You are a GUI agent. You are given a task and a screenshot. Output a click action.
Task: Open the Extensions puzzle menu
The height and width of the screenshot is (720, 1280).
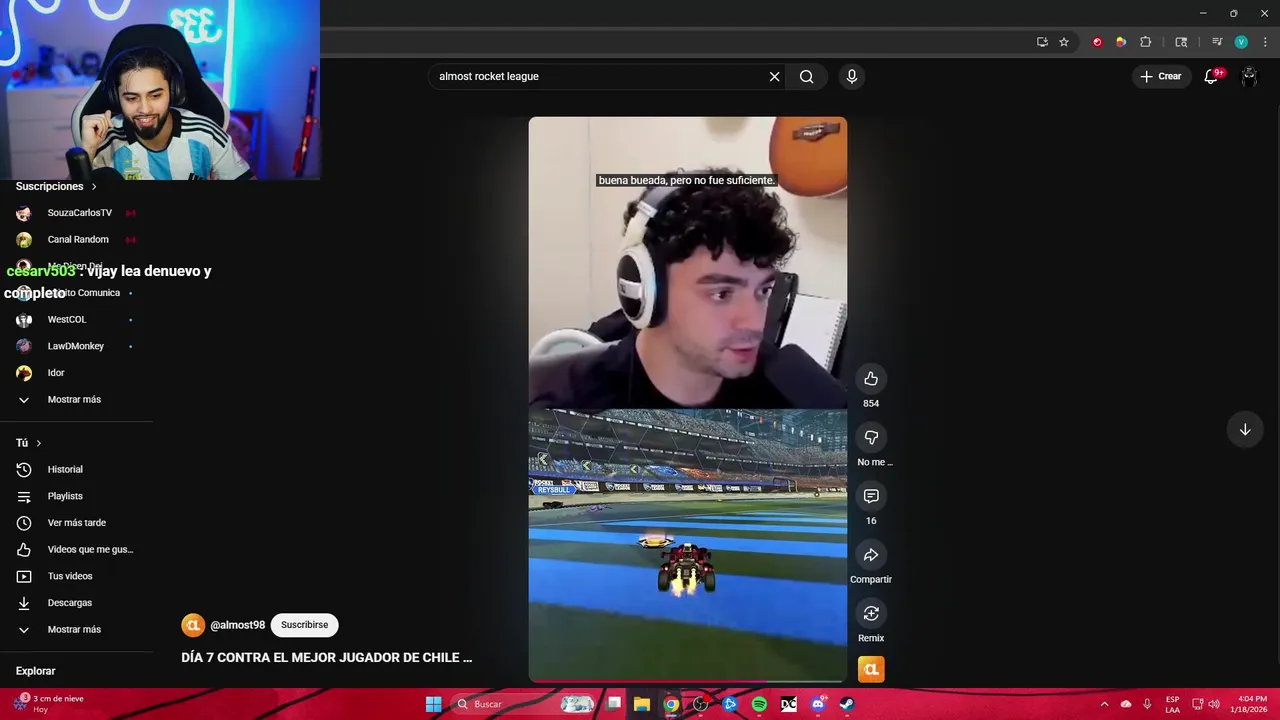[1146, 42]
